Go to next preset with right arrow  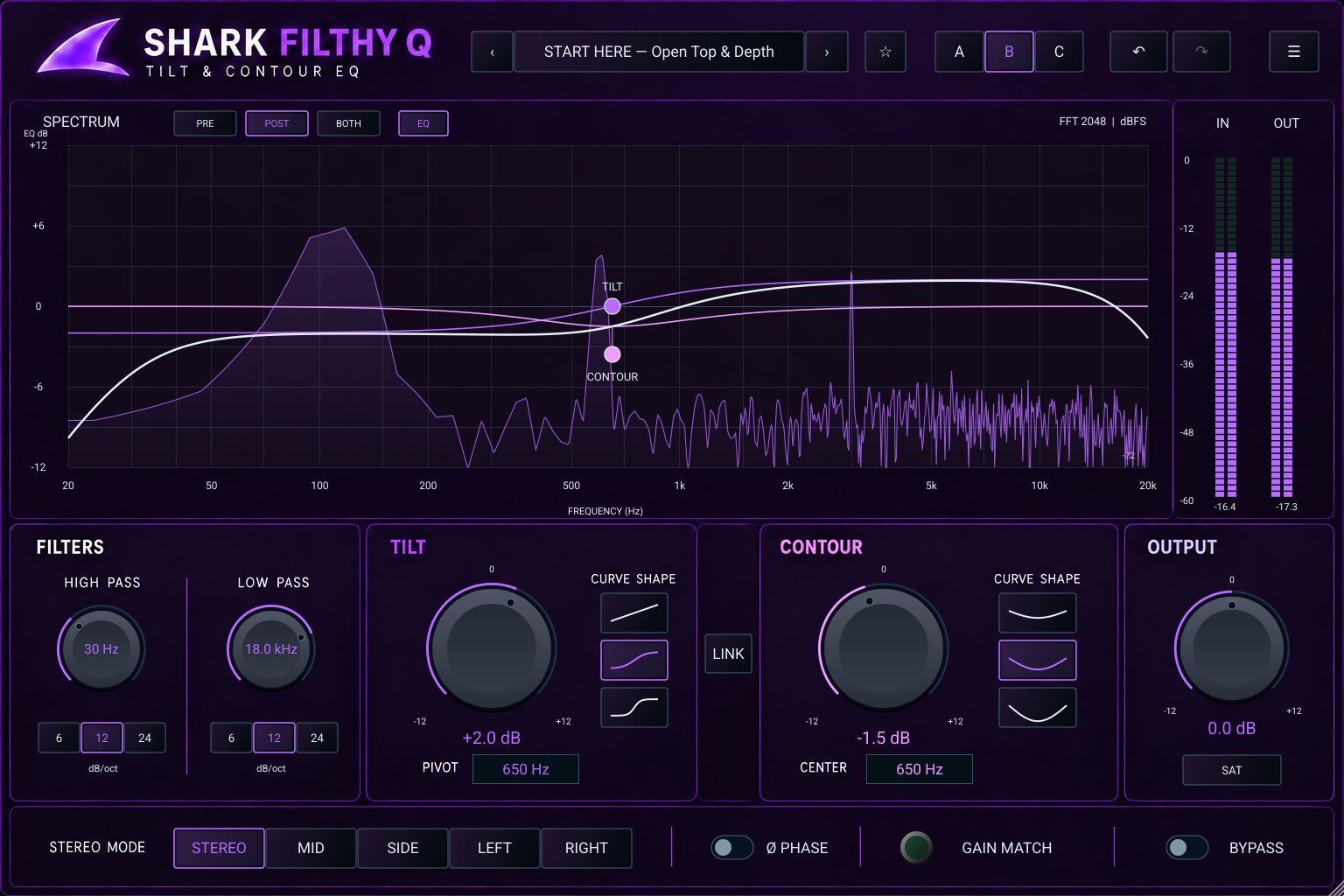[827, 52]
